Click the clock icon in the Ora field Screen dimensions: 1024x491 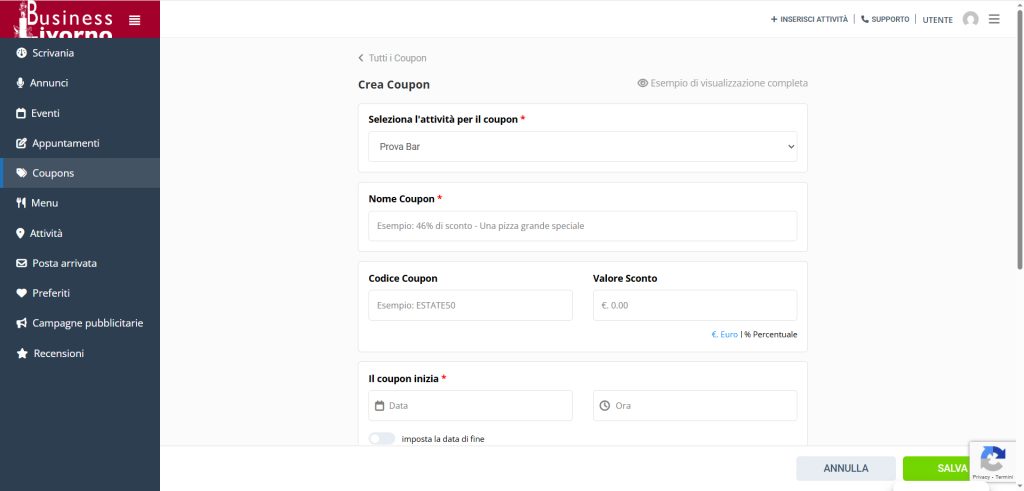[604, 406]
